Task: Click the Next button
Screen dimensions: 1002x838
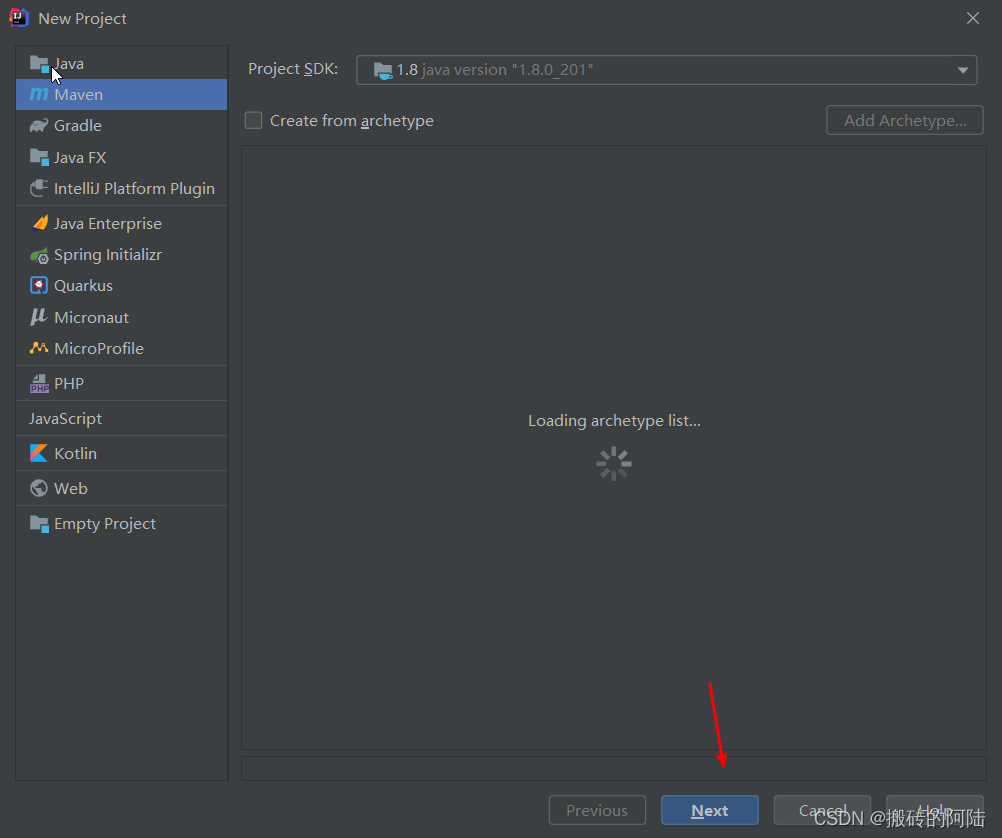Action: [710, 810]
